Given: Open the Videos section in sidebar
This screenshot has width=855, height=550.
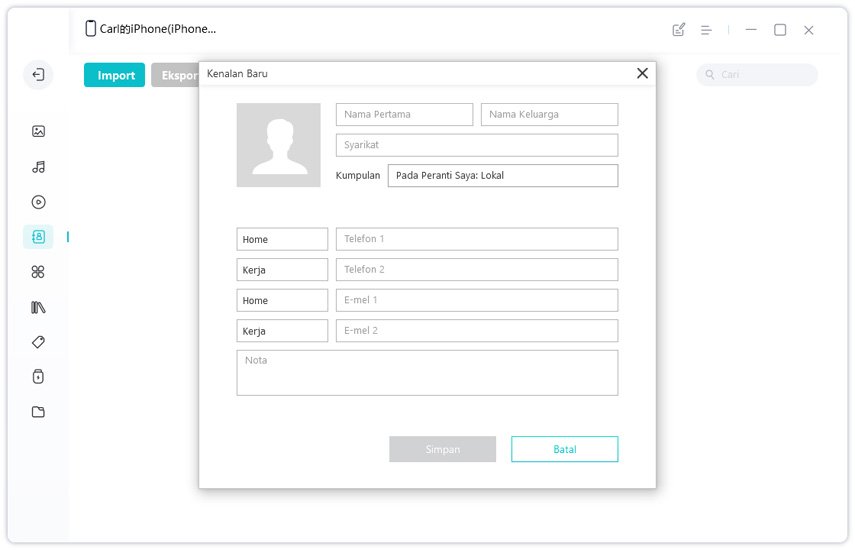Looking at the screenshot, I should [38, 202].
